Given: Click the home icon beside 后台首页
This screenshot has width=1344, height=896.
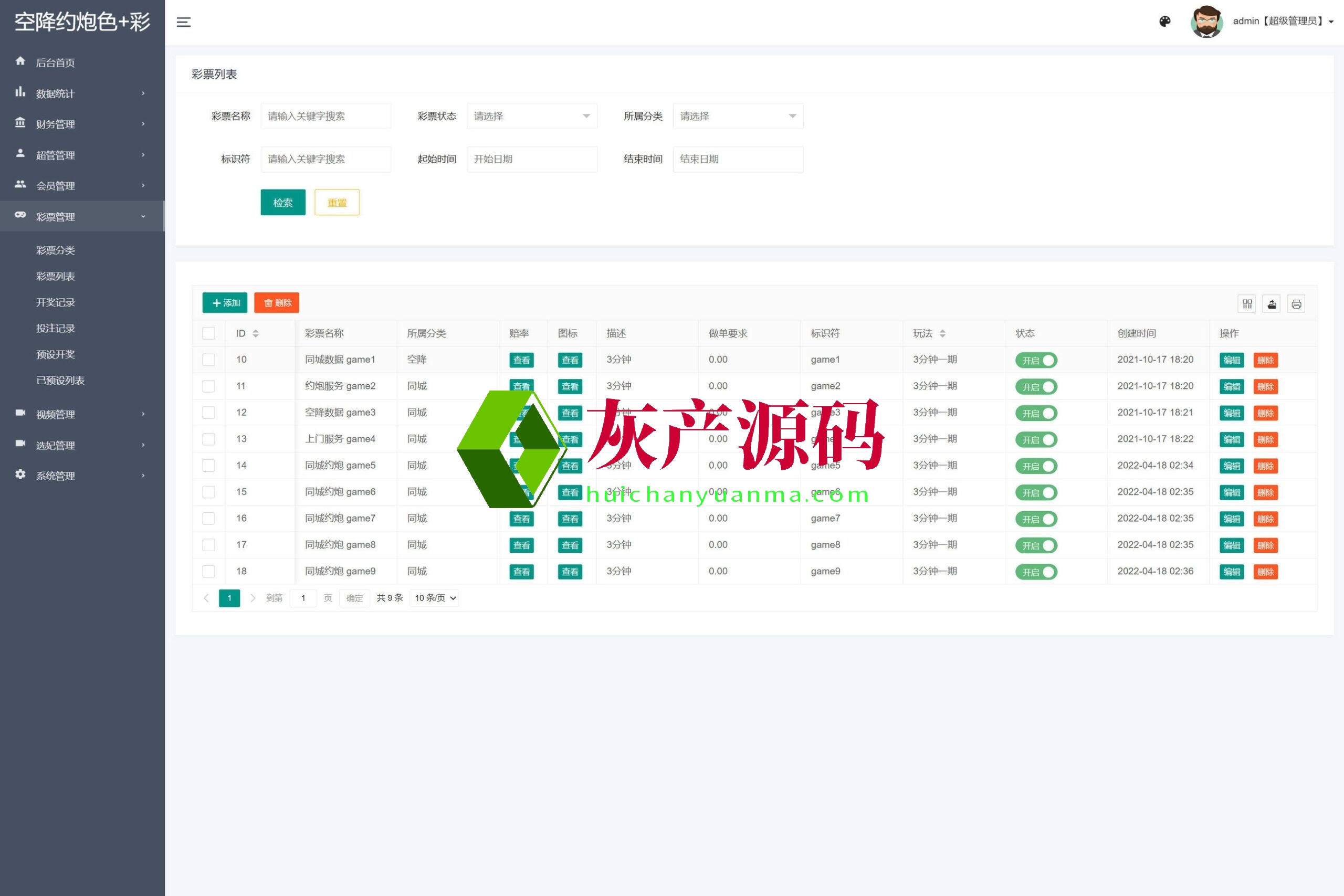Looking at the screenshot, I should click(20, 61).
